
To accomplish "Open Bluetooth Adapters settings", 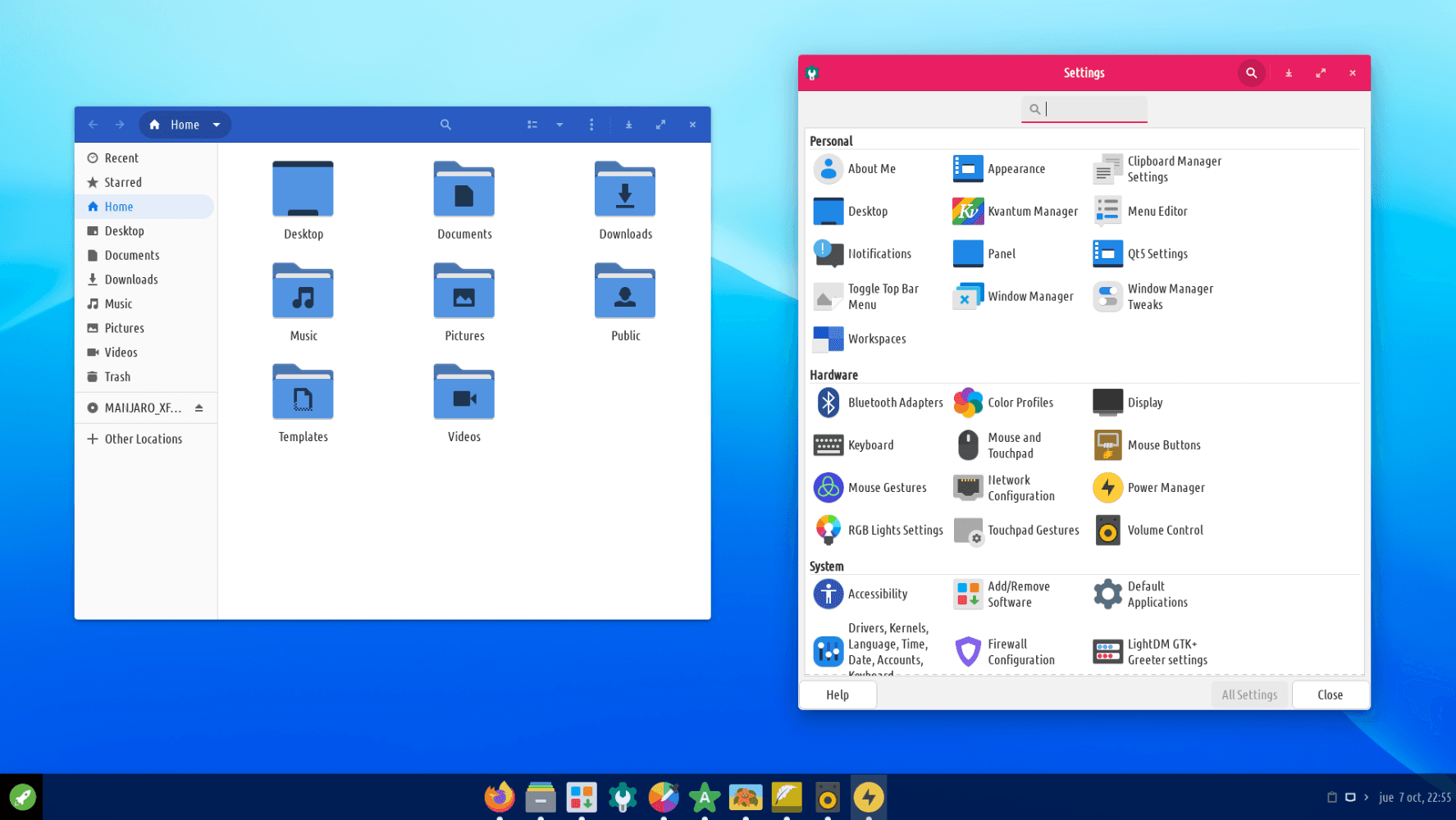I will [x=879, y=403].
